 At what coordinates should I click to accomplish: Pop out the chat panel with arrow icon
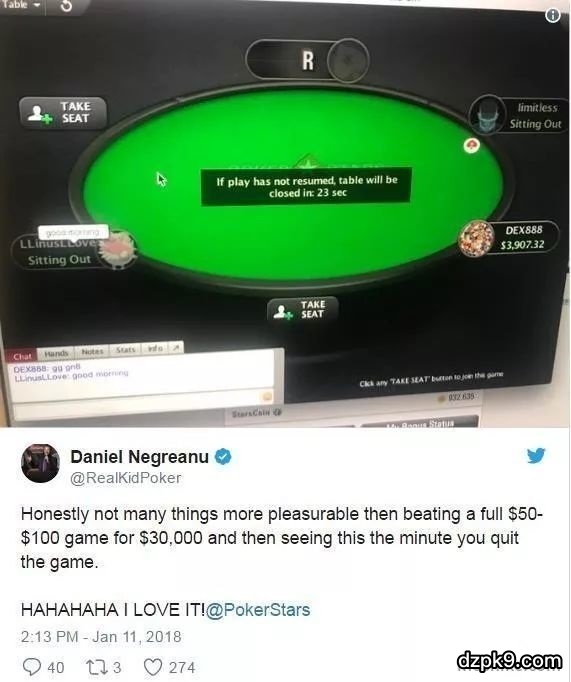click(x=176, y=348)
